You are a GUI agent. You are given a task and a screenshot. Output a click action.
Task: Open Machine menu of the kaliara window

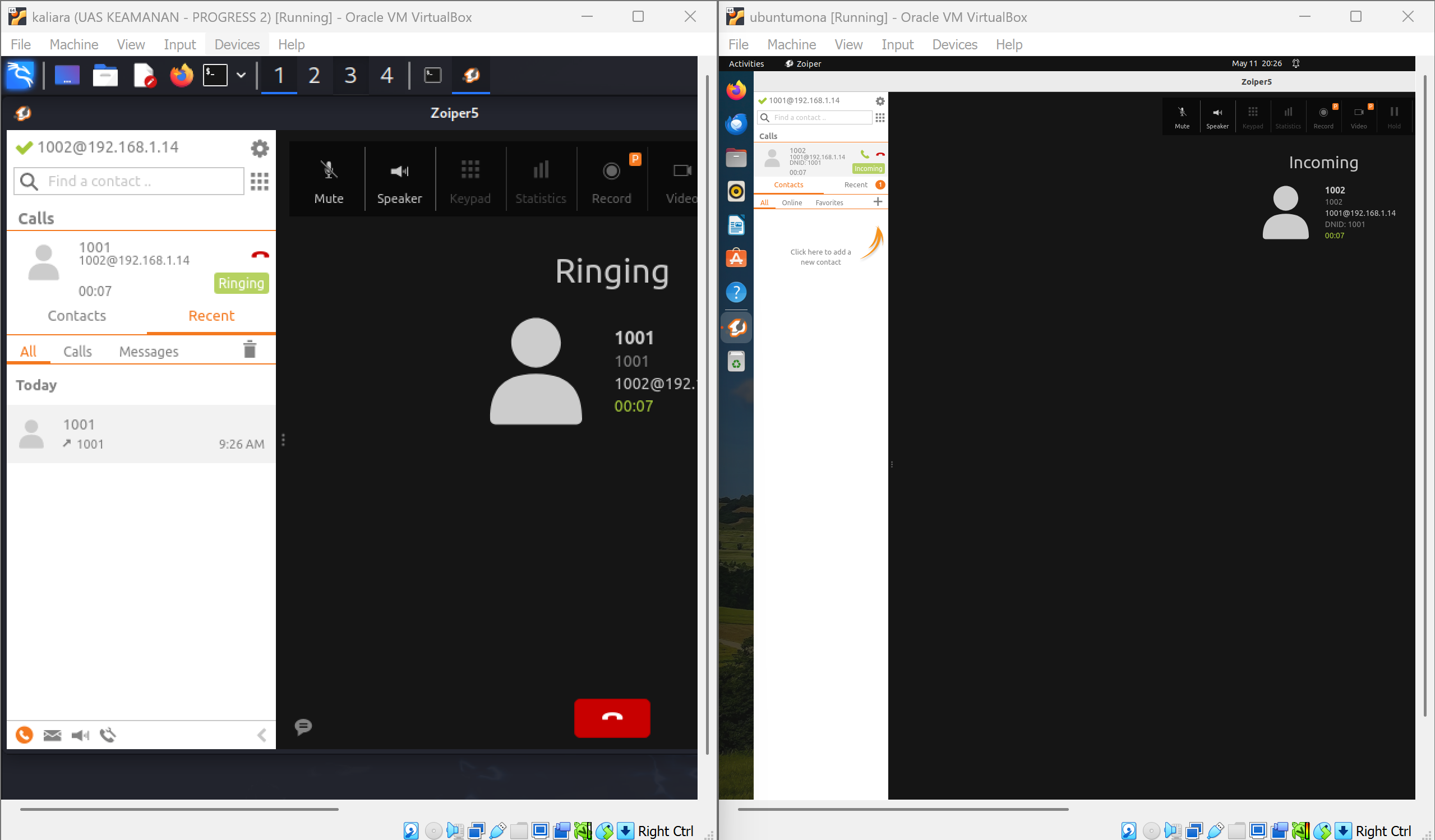click(x=74, y=44)
